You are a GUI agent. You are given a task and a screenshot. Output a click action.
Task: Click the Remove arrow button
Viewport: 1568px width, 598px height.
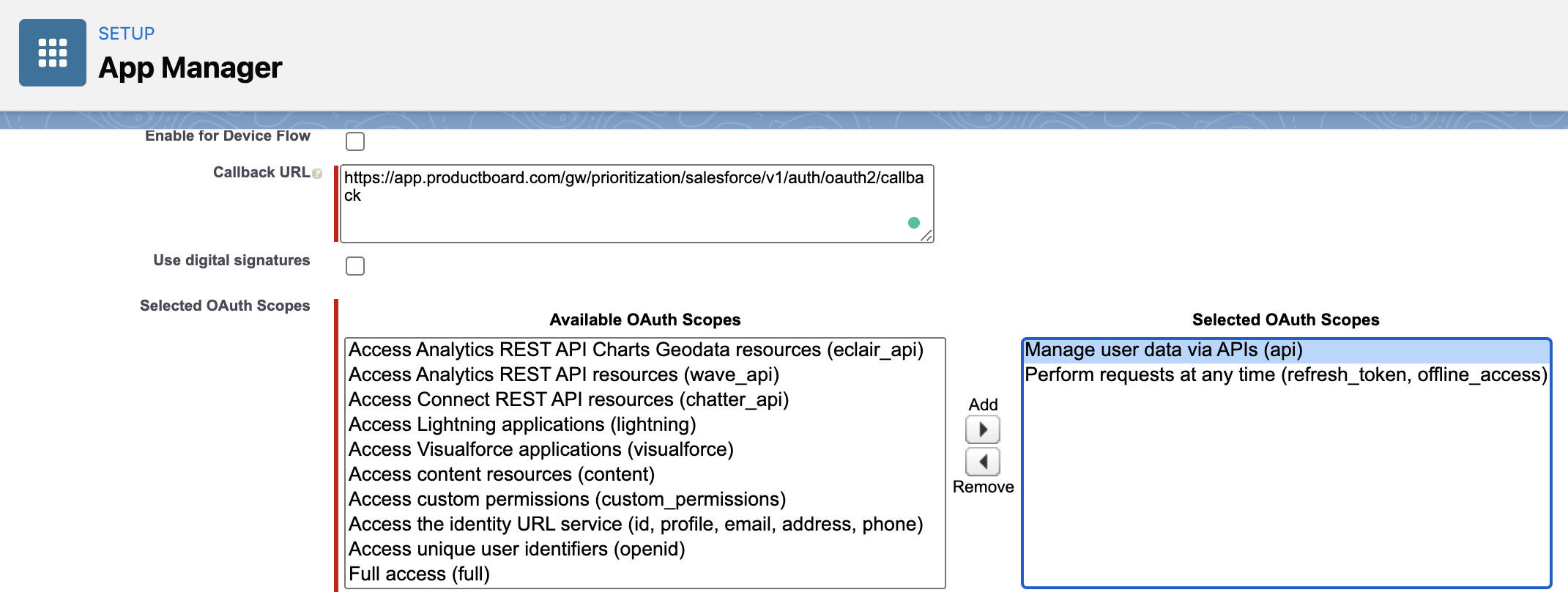[983, 462]
